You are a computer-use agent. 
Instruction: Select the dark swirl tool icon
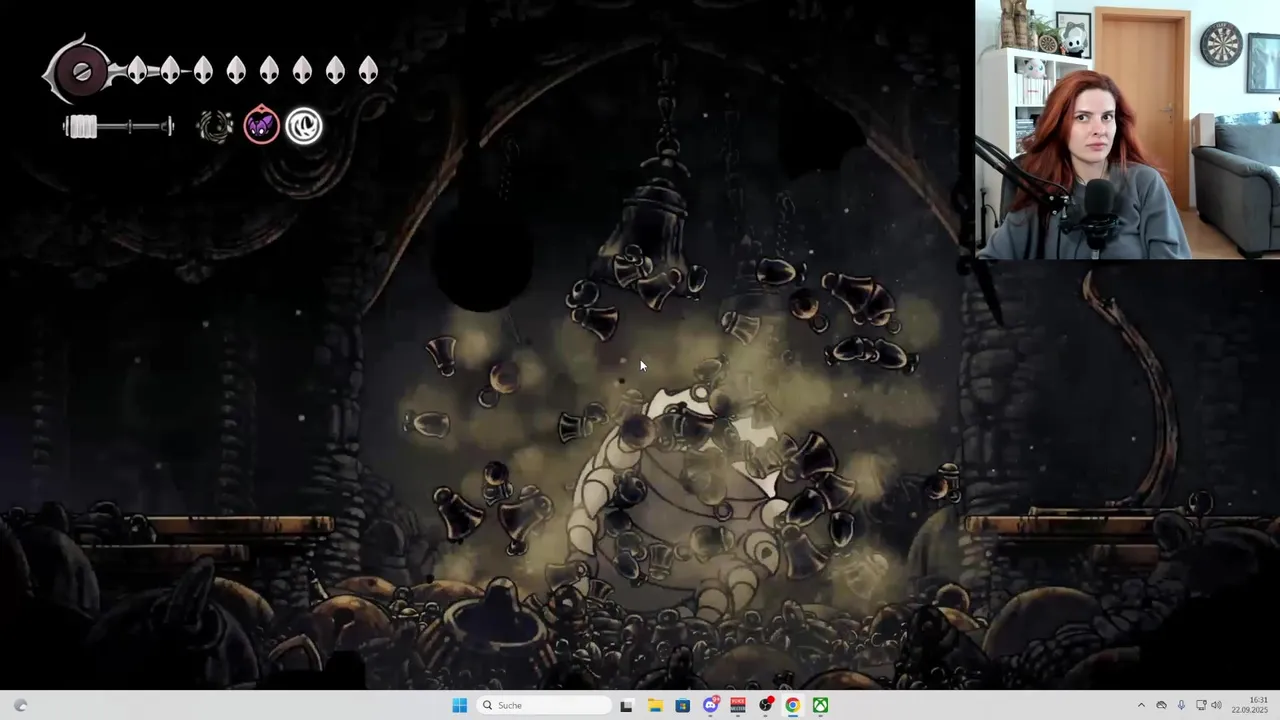pyautogui.click(x=215, y=126)
